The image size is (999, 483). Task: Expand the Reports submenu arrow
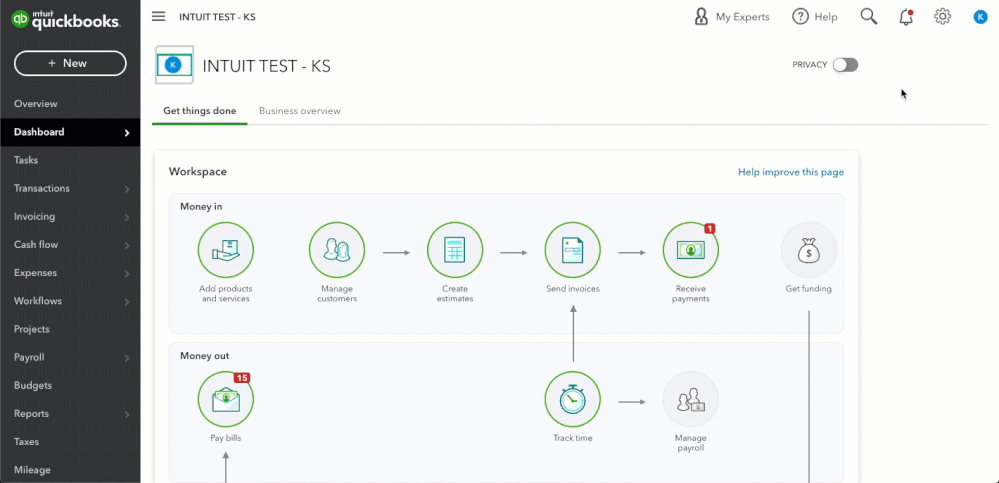(x=127, y=414)
